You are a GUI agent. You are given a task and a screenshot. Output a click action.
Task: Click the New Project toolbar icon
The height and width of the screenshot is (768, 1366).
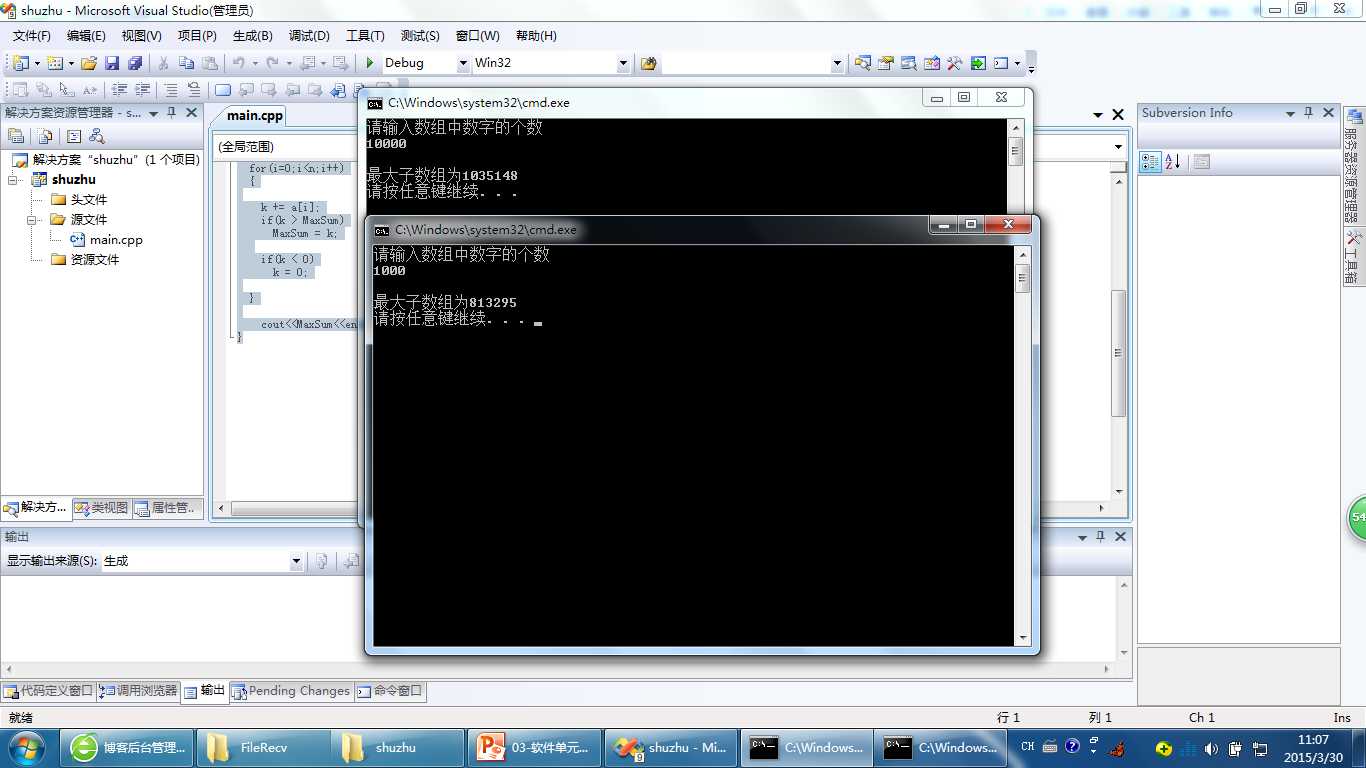click(x=21, y=63)
